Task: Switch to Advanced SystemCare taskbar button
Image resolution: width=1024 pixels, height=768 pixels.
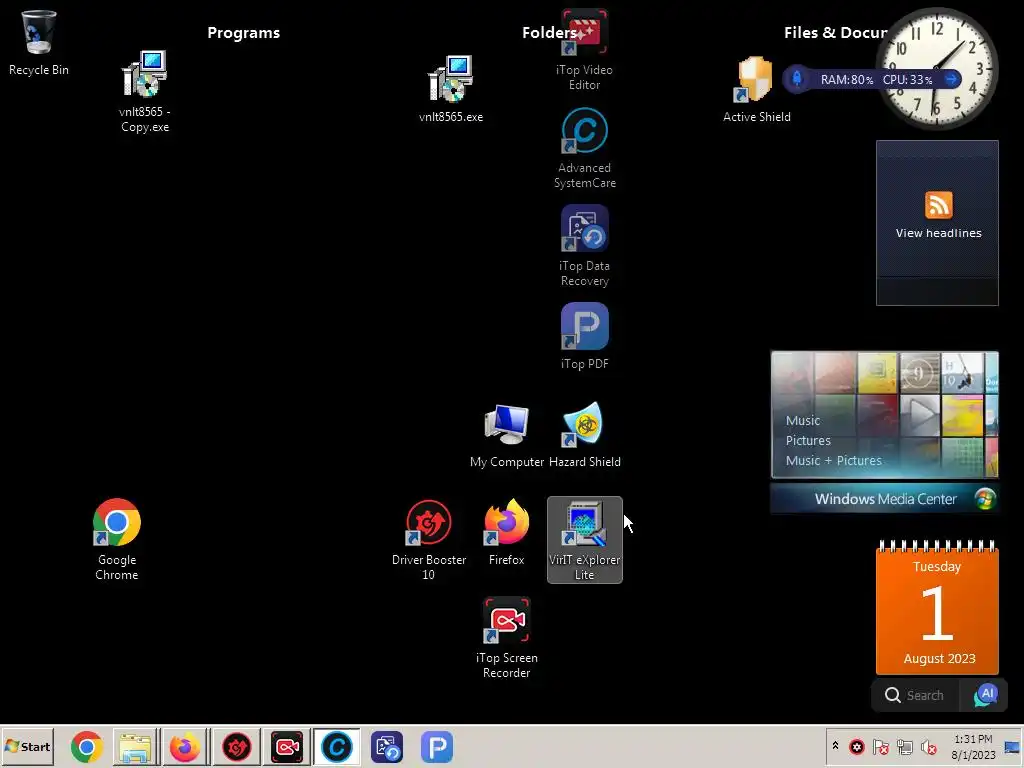Action: click(x=336, y=746)
